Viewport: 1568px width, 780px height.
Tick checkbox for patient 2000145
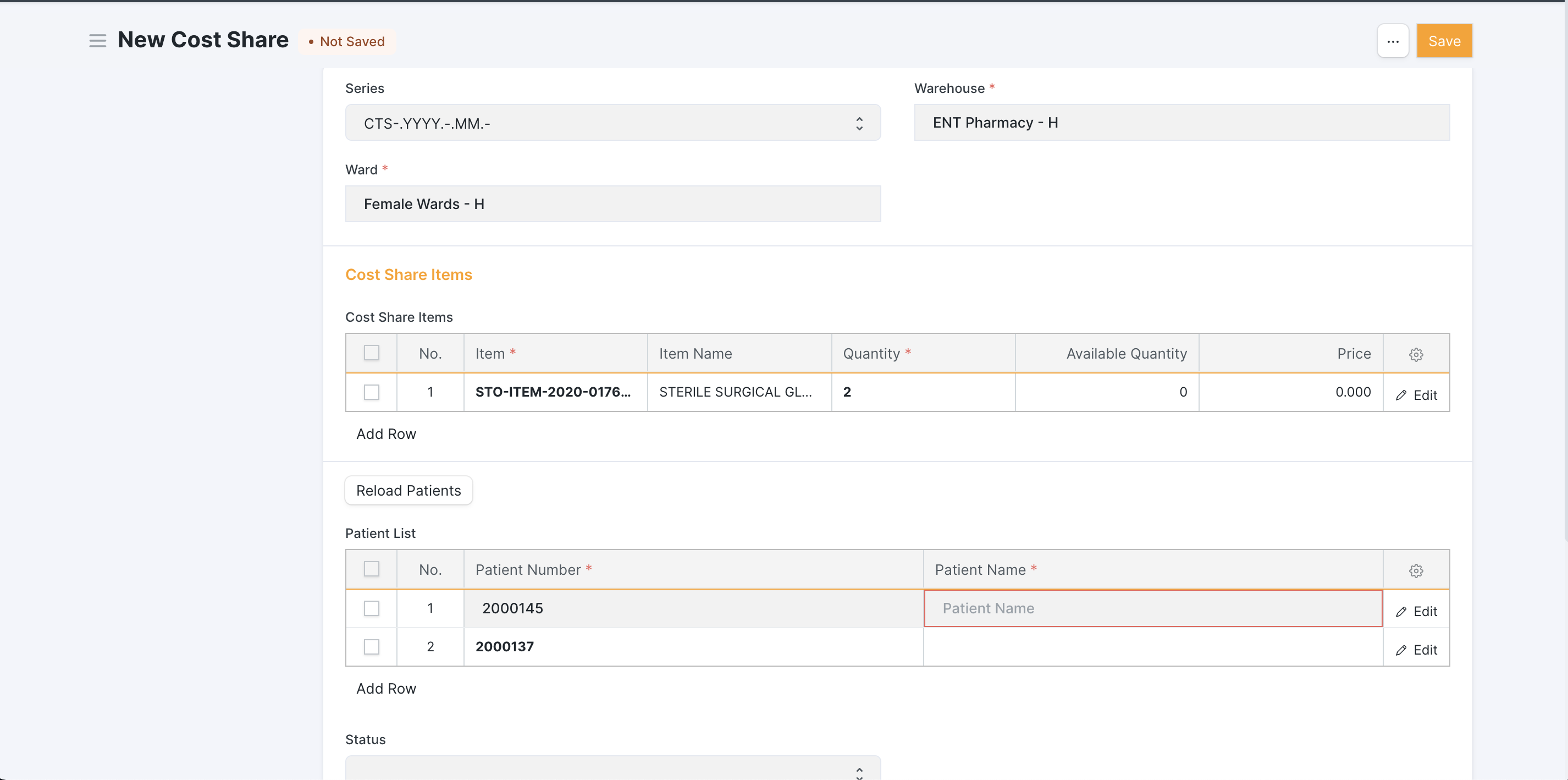pyautogui.click(x=371, y=608)
